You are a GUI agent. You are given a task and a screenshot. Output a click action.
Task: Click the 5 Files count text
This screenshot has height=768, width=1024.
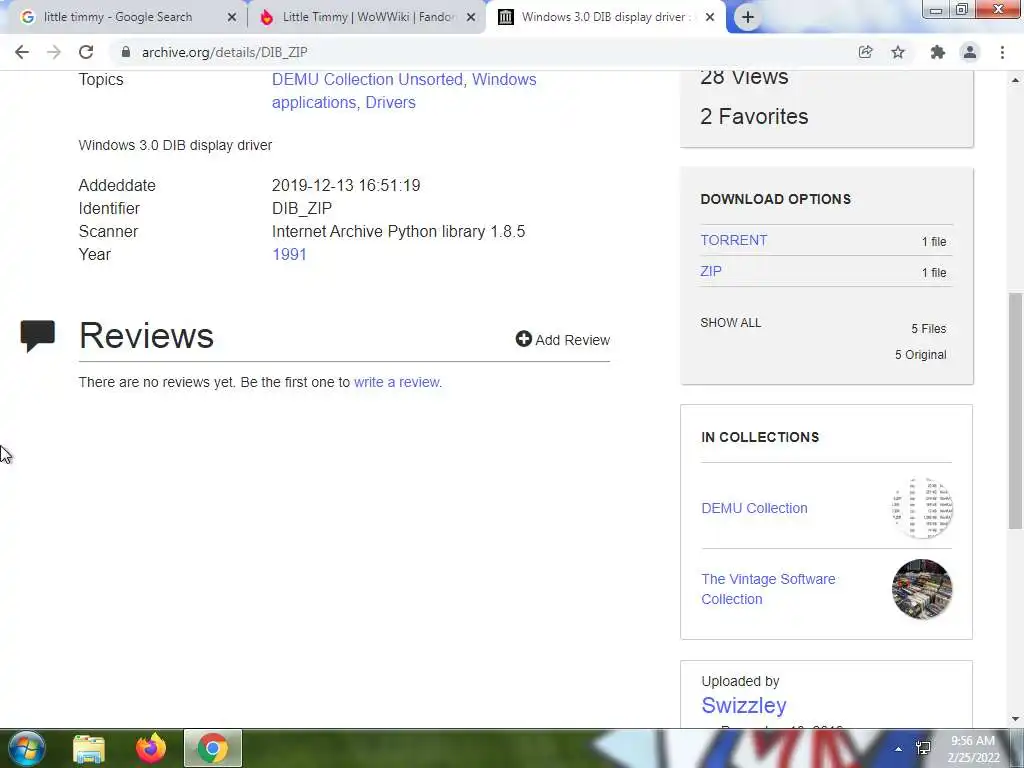[x=929, y=328]
